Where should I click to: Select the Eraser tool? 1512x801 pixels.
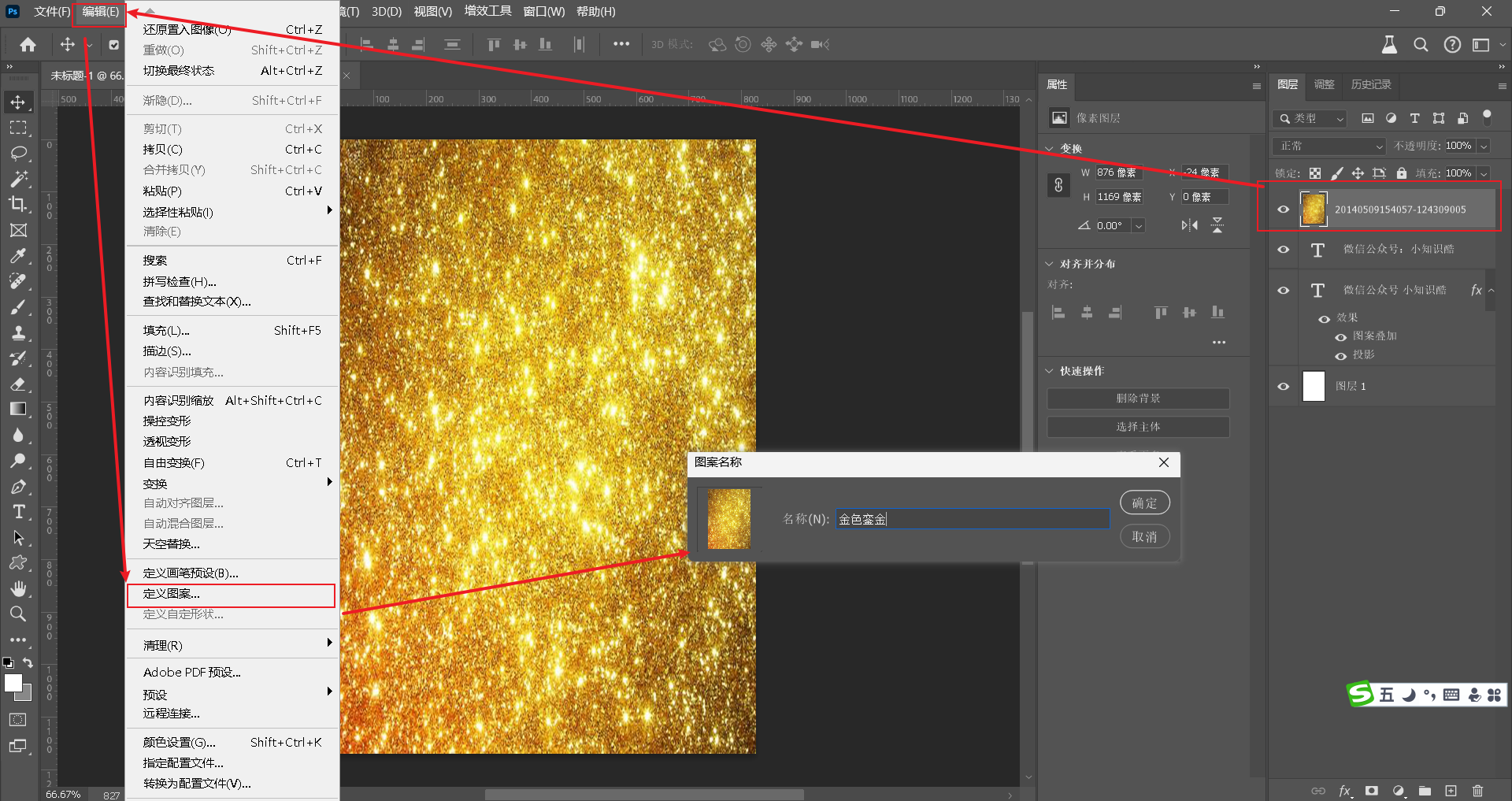coord(18,384)
